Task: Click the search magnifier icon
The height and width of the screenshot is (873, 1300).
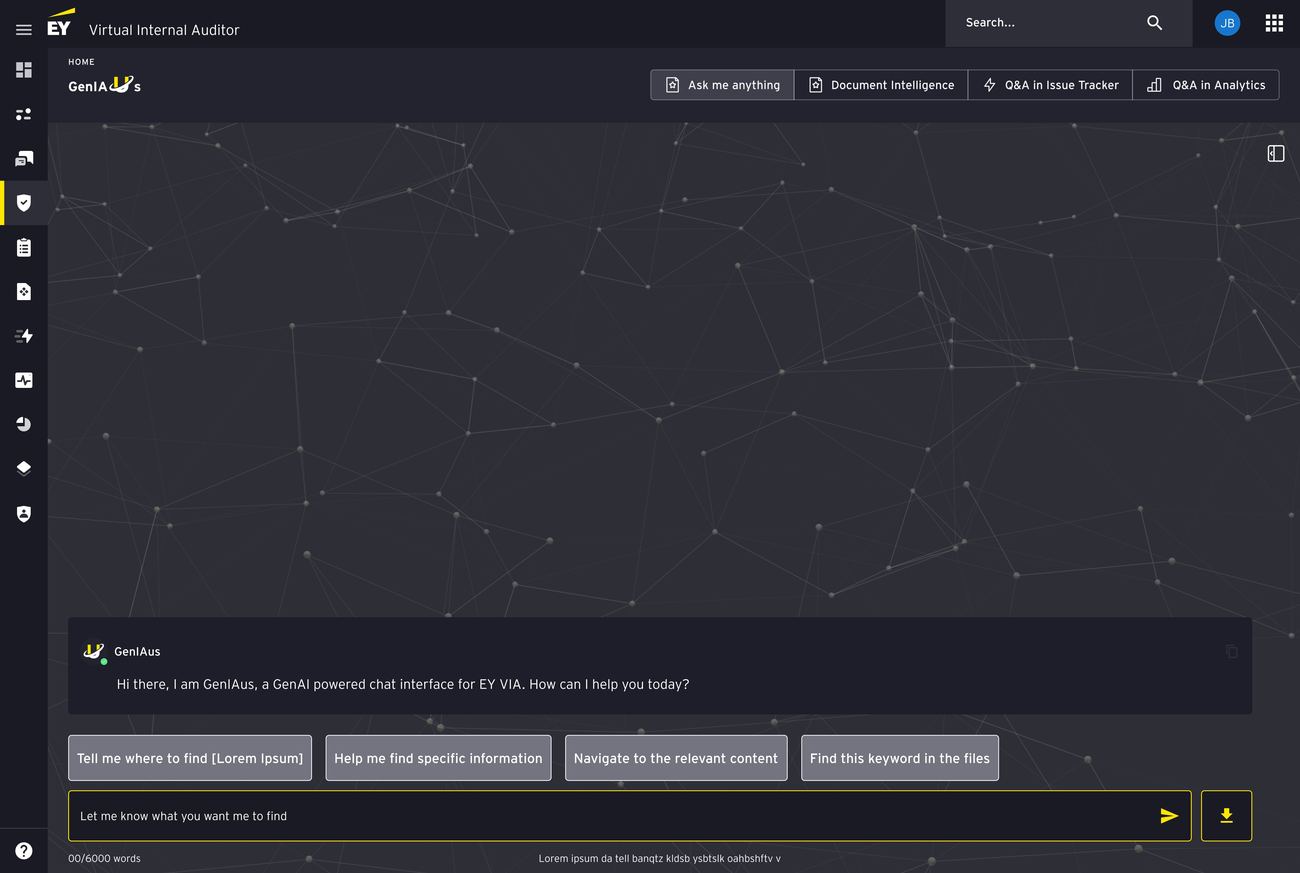Action: 1155,22
